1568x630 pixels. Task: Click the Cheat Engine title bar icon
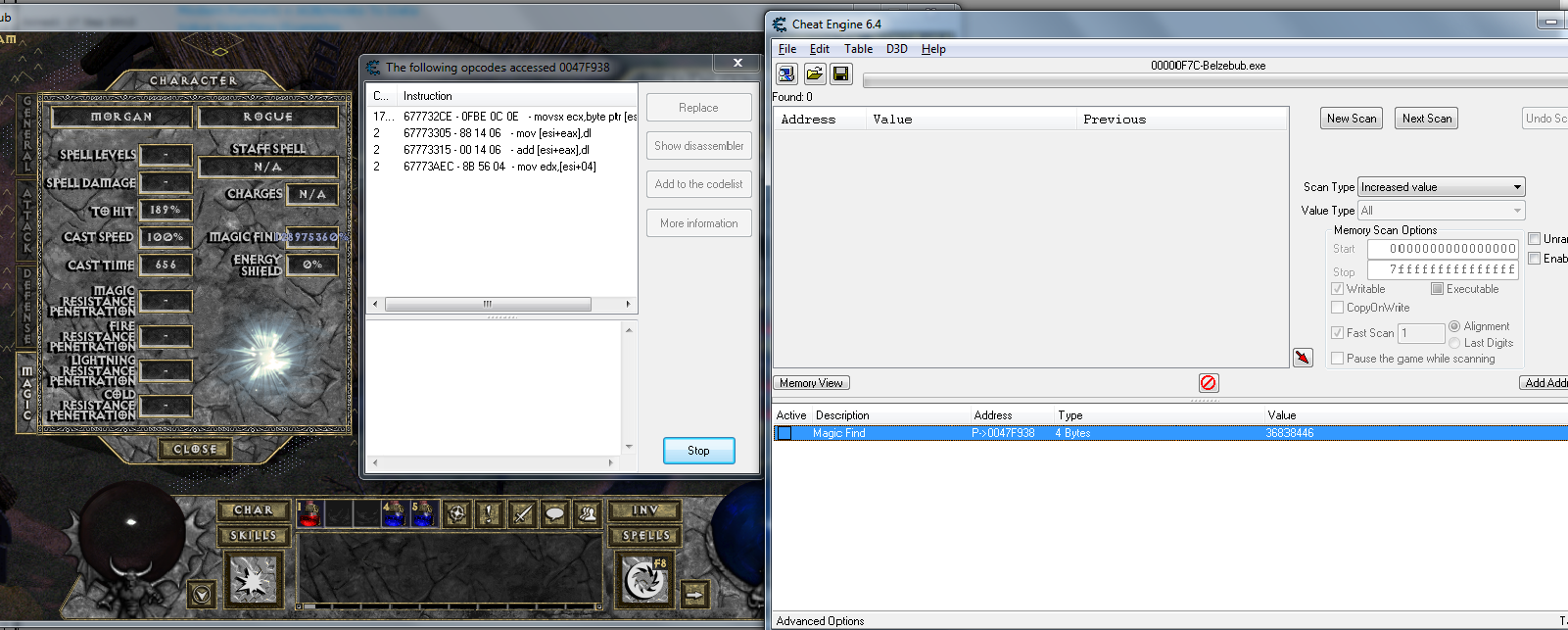tap(780, 24)
